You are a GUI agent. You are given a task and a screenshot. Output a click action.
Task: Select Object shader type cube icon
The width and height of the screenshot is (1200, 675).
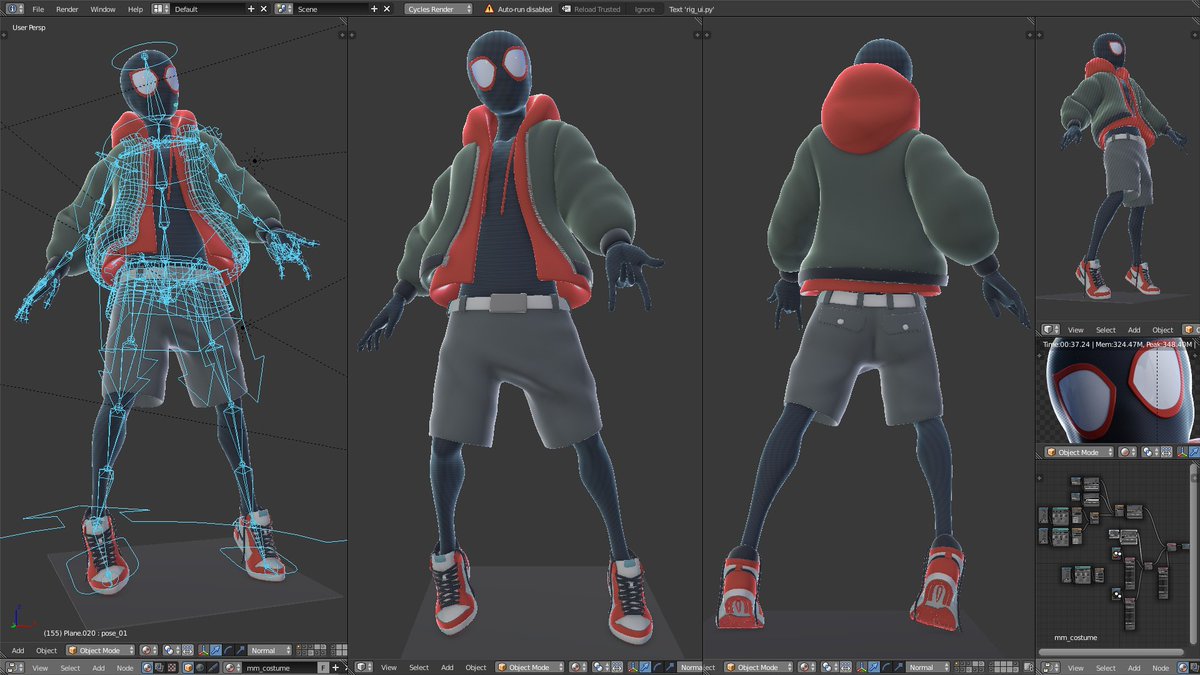point(188,668)
